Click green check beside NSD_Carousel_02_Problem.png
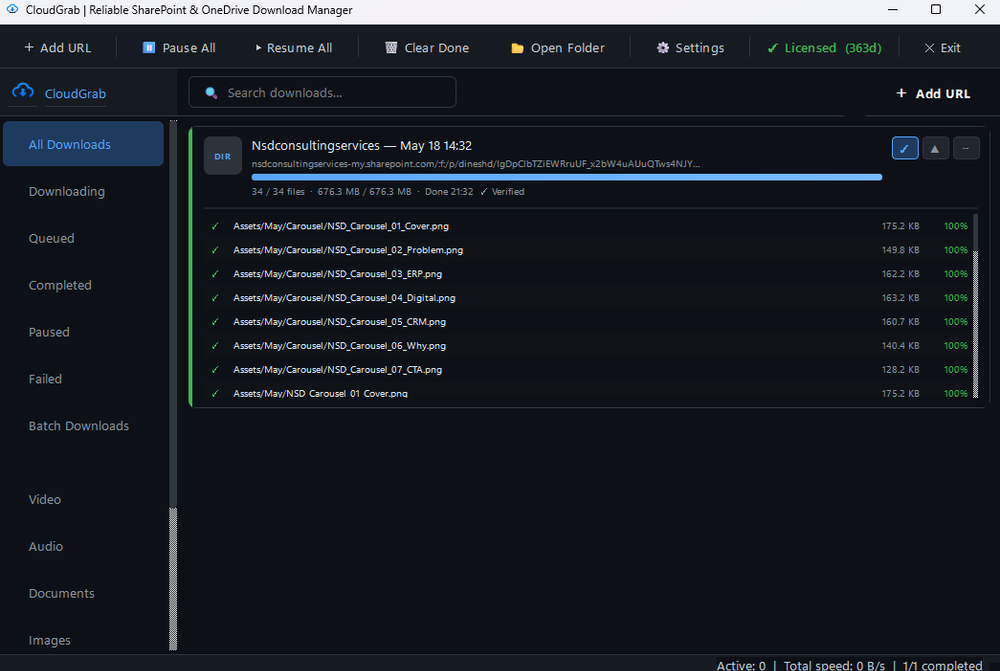 [x=215, y=250]
